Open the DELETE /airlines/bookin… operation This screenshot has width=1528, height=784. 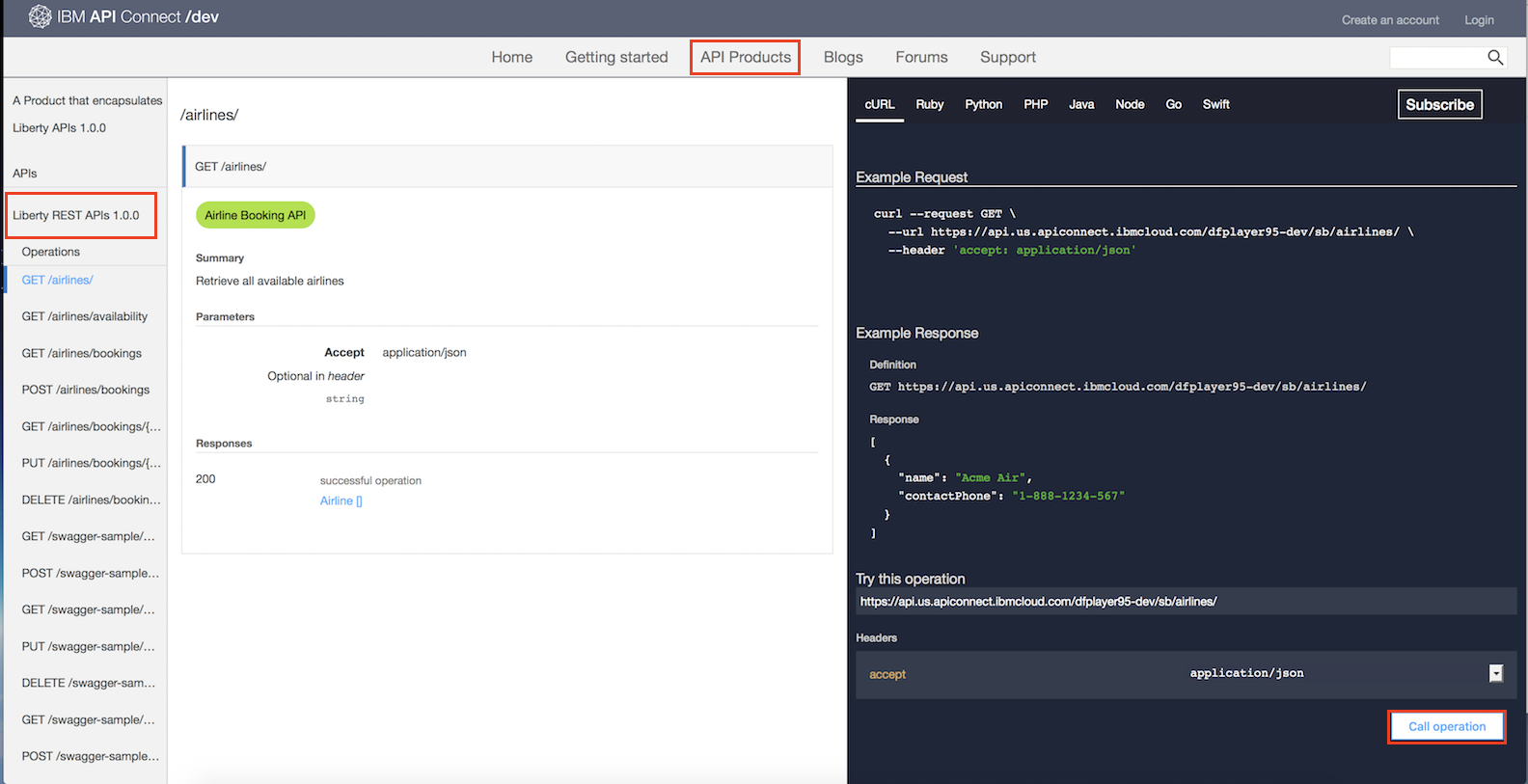(92, 500)
